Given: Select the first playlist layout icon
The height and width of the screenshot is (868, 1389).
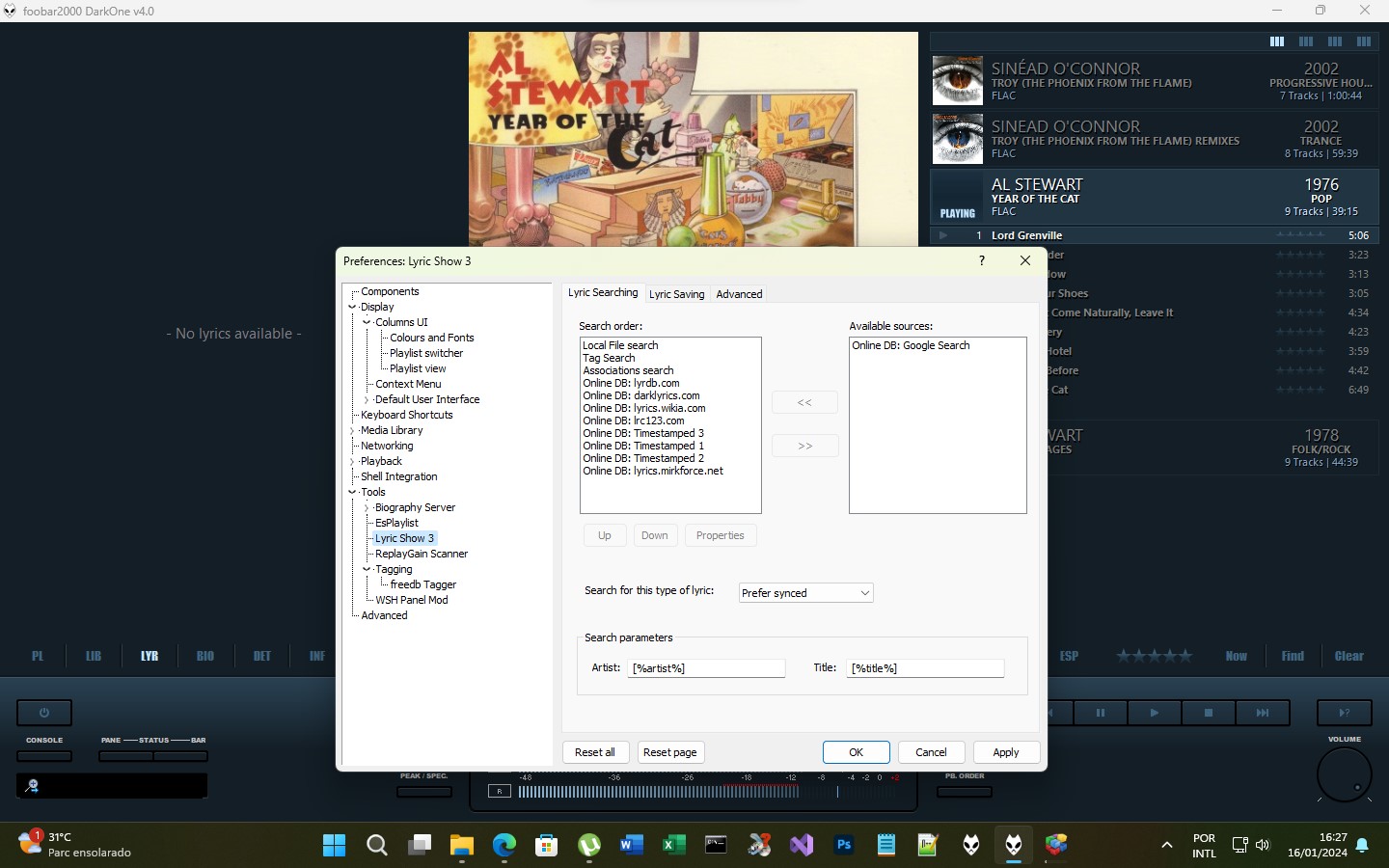Looking at the screenshot, I should [1276, 41].
